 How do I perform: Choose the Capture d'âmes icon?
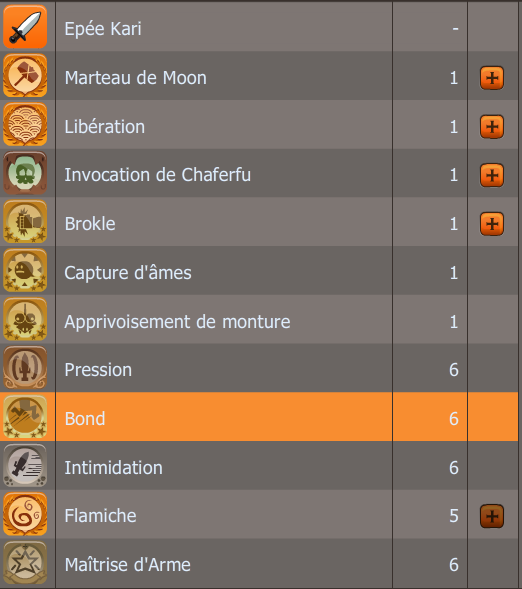25,270
